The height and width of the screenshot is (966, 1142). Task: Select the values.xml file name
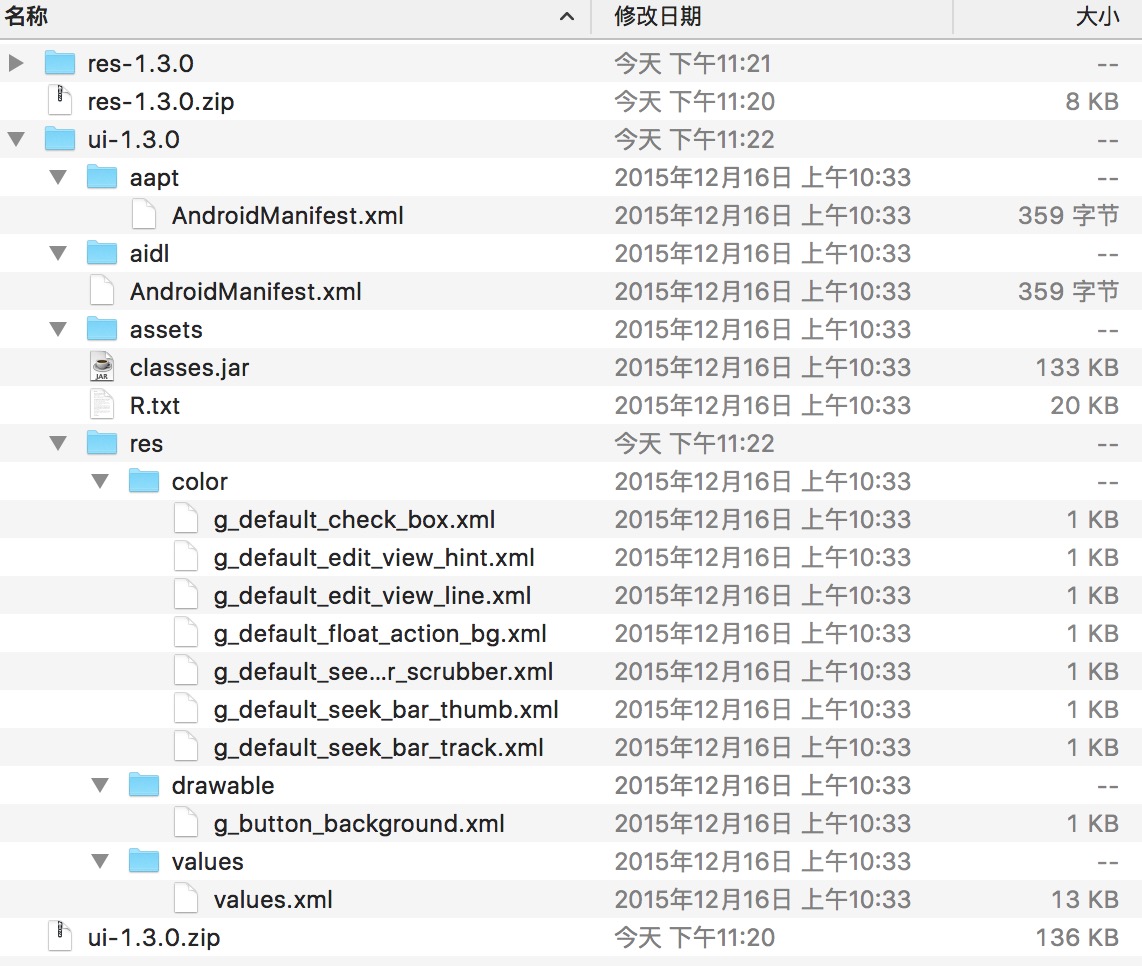273,900
